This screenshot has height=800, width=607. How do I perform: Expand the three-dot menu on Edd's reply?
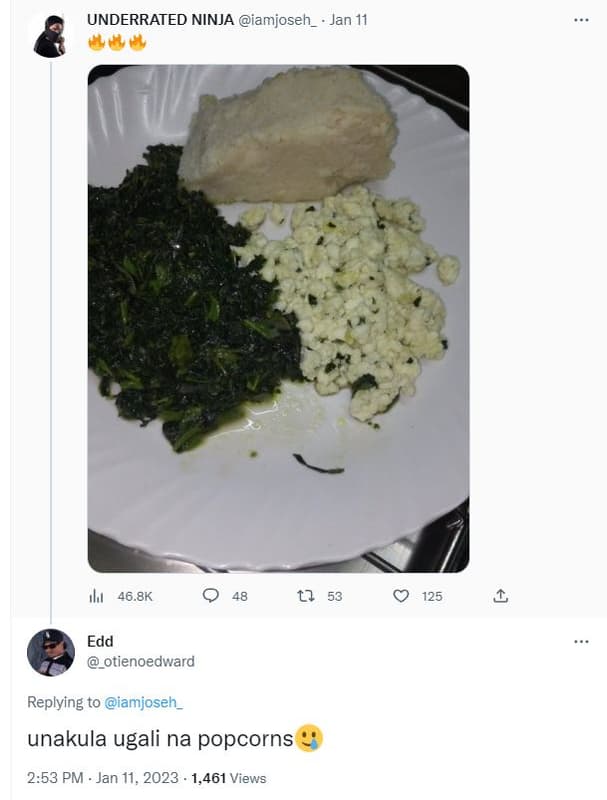[x=581, y=641]
